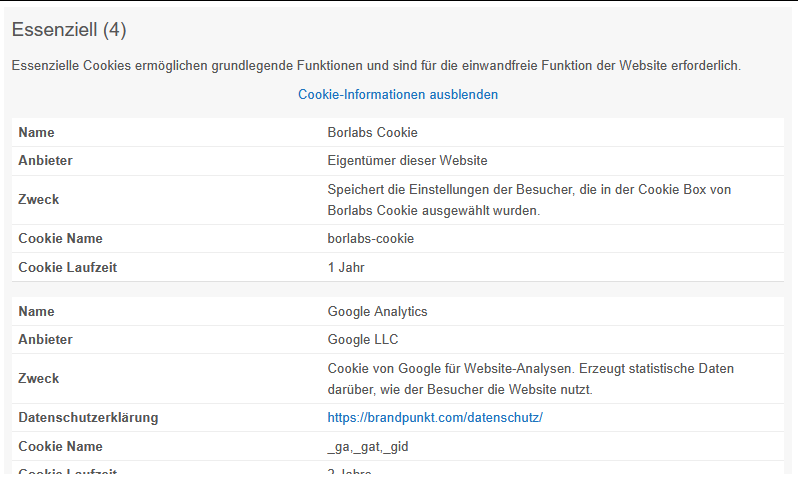Screen dimensions: 798x484
Task: Click the 'Google Analytics' name value
Action: click(377, 311)
